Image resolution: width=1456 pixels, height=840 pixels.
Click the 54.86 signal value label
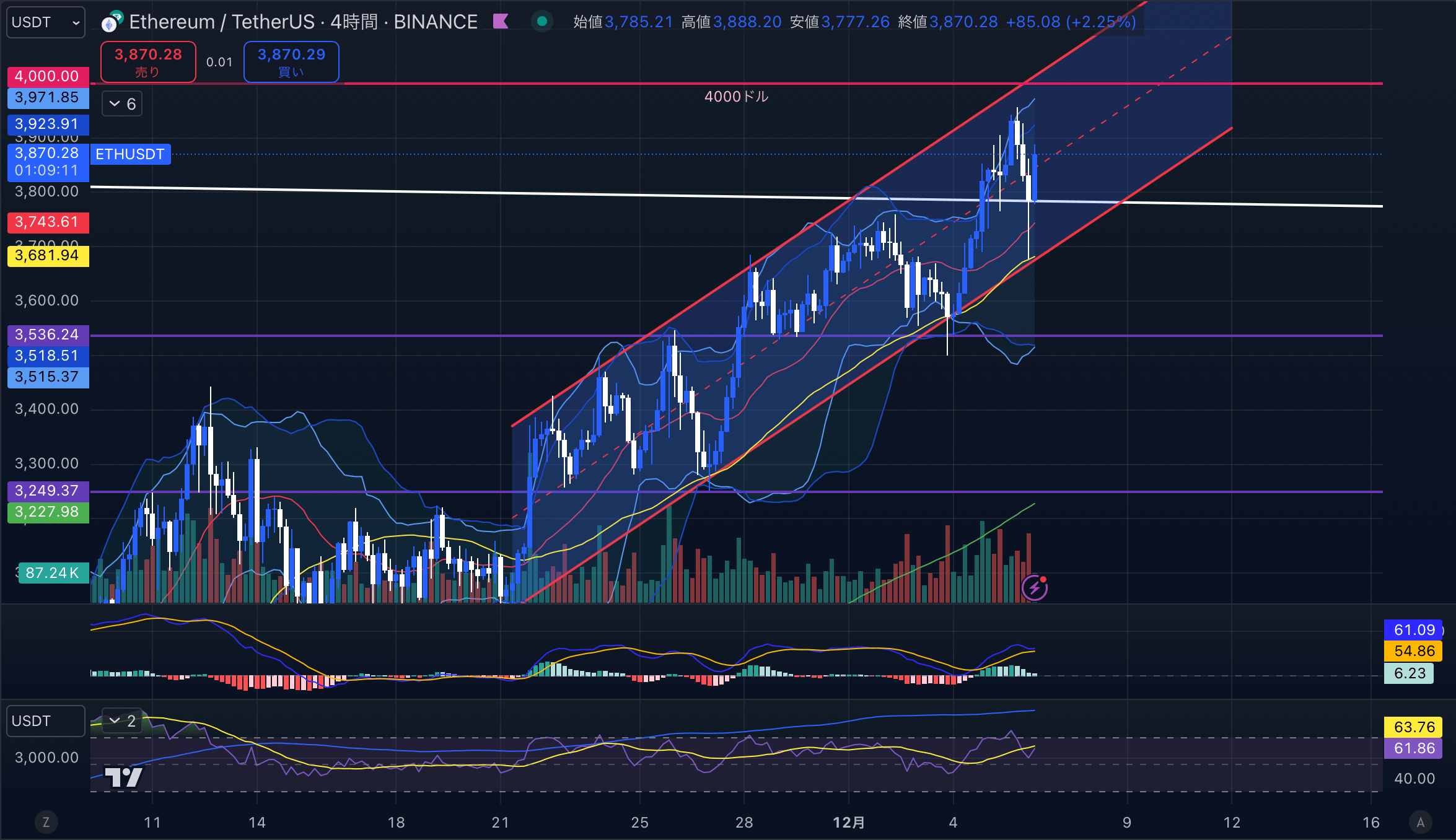1413,651
